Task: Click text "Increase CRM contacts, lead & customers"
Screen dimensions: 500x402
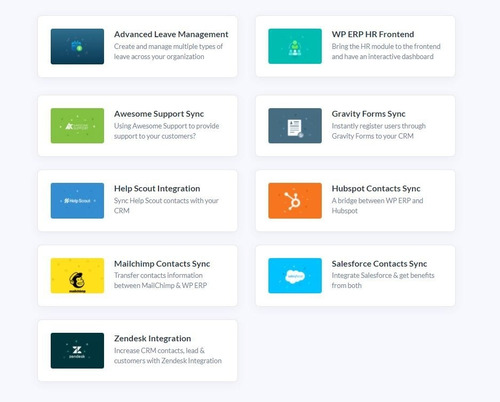Action: click(x=168, y=356)
